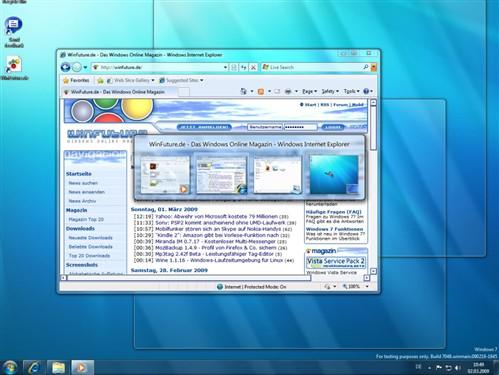The height and width of the screenshot is (375, 499).
Task: Click the page scroll-up arrow
Action: click(373, 103)
